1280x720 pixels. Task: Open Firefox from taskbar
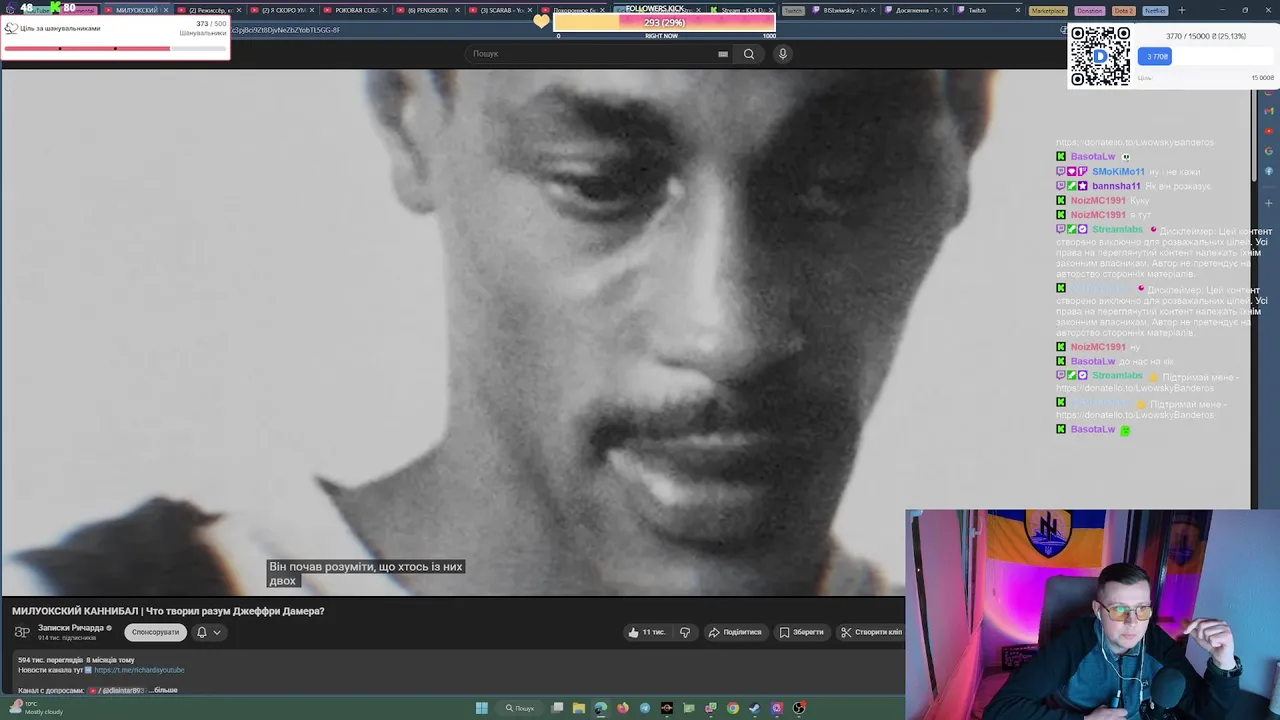(623, 708)
